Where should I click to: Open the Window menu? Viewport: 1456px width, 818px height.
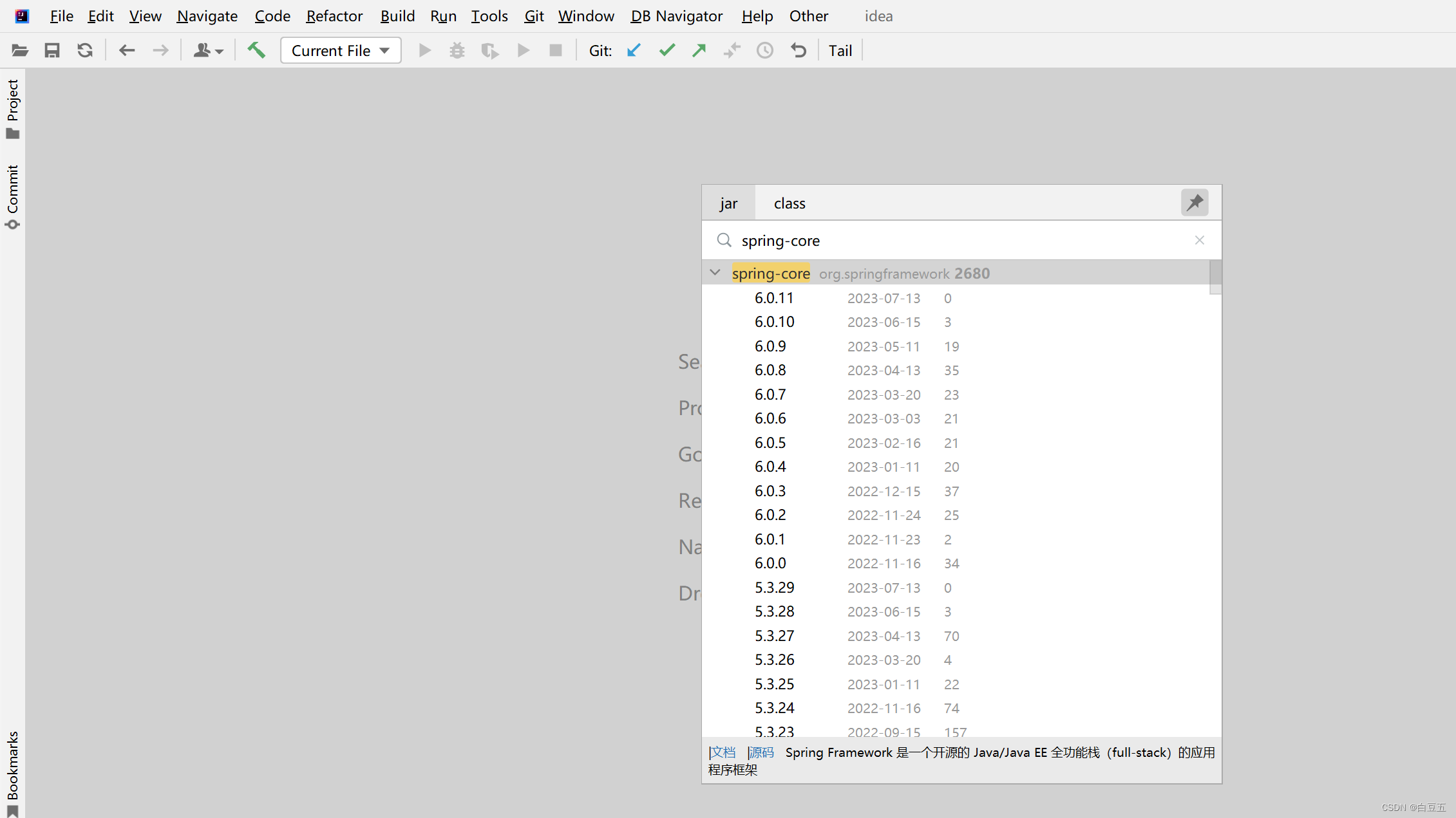click(586, 16)
